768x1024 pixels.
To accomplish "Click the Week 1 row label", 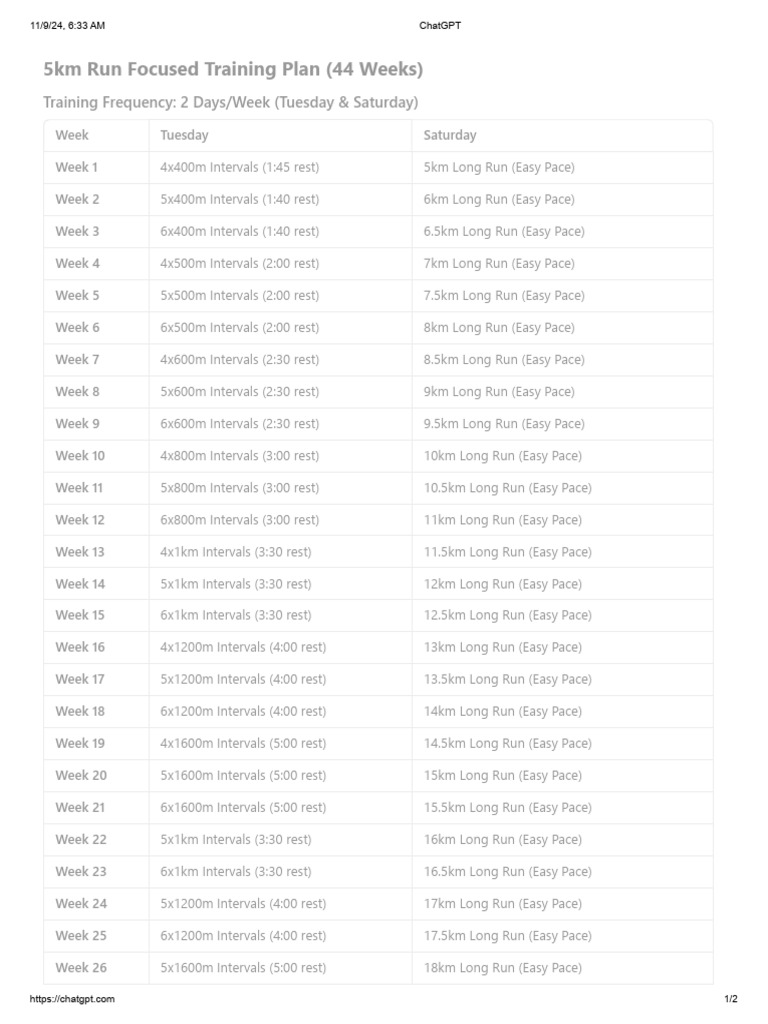I will click(77, 167).
